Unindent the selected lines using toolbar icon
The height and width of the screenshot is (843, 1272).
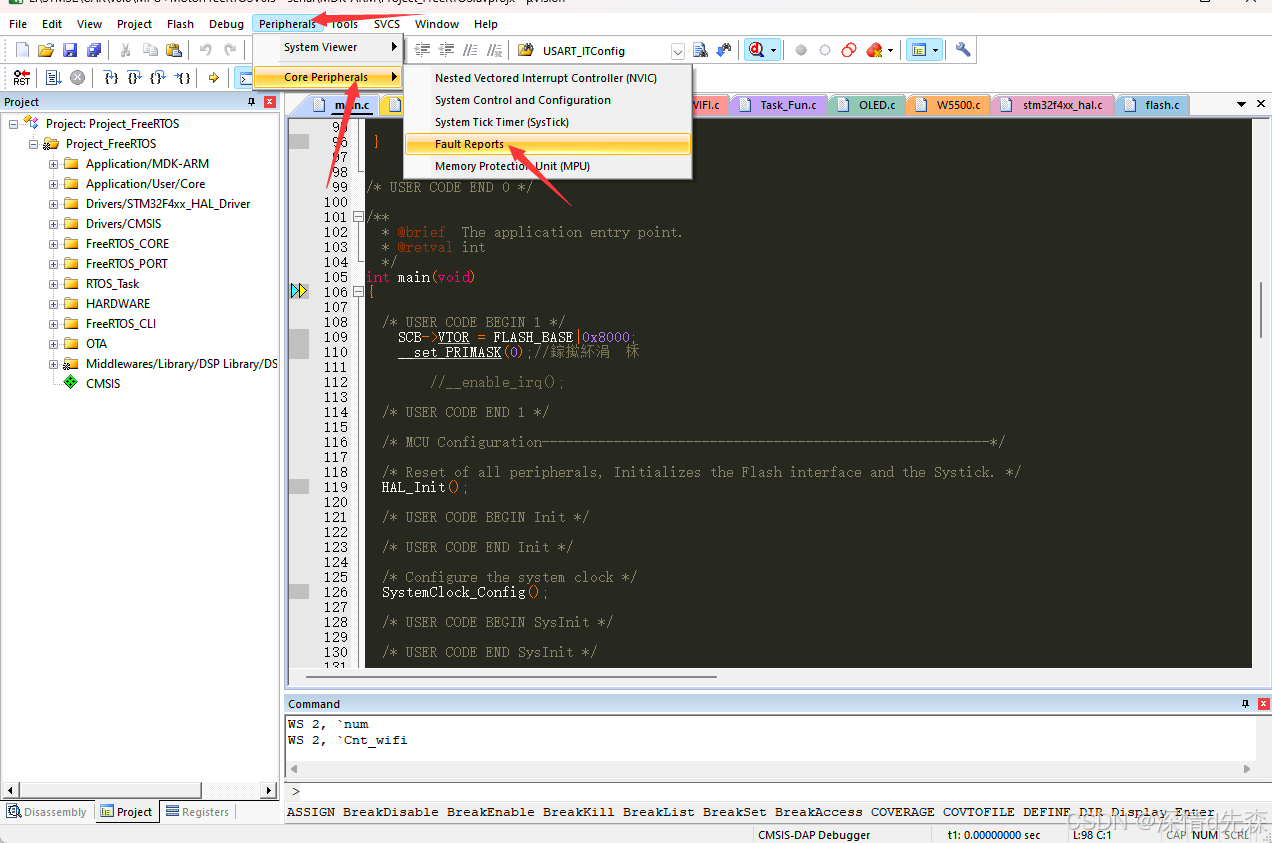click(447, 50)
